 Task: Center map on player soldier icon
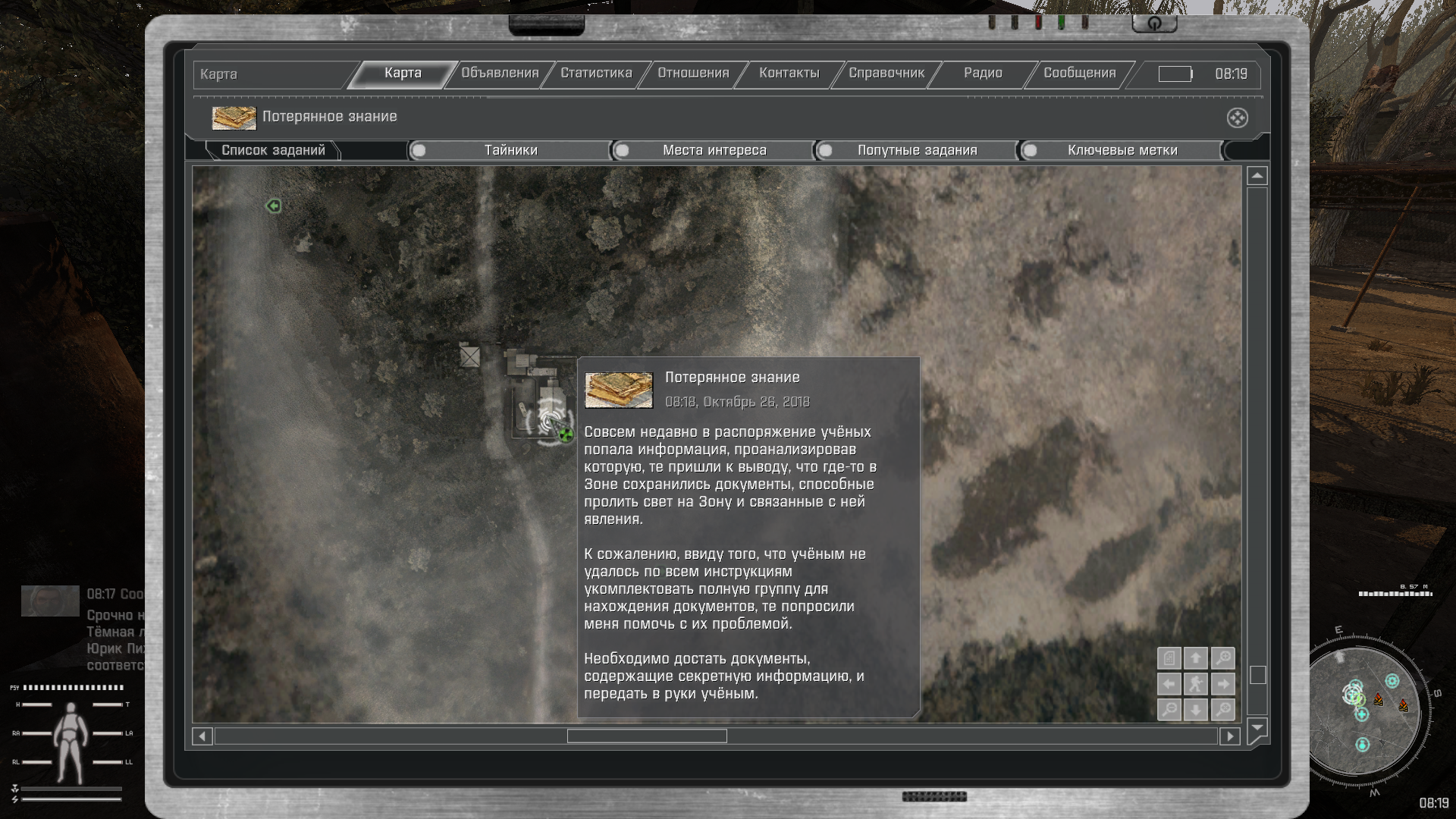(1196, 684)
